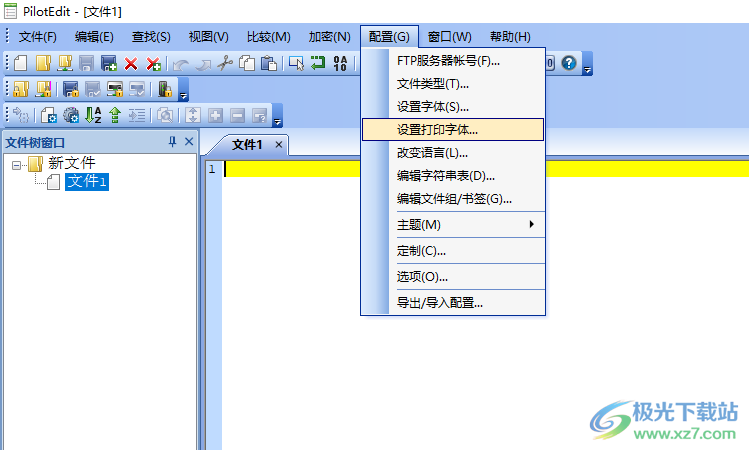Collapse the 新文件 tree node

(17, 165)
